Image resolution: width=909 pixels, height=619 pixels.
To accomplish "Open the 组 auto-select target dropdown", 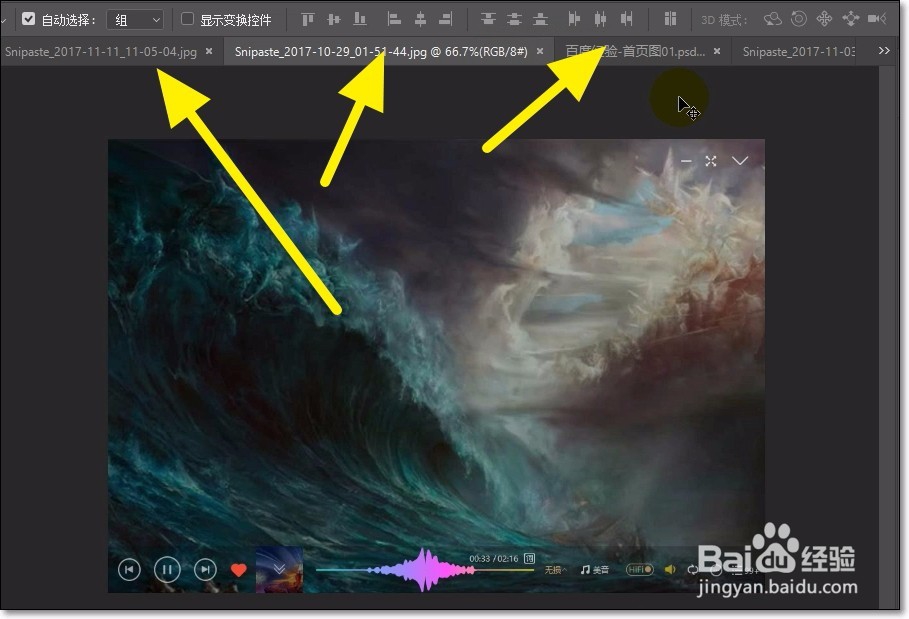I will click(x=135, y=20).
